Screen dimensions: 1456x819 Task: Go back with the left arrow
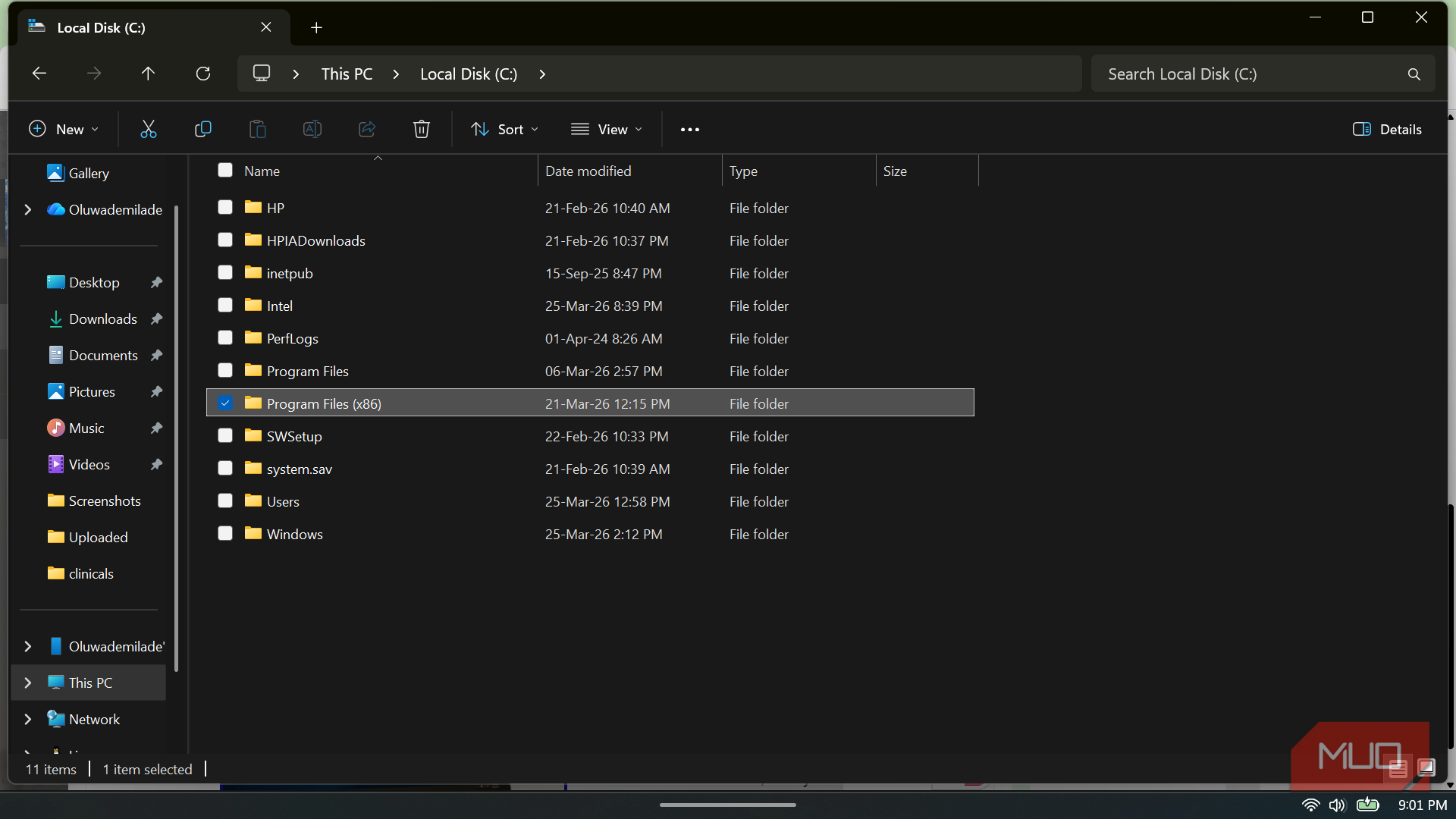click(39, 74)
